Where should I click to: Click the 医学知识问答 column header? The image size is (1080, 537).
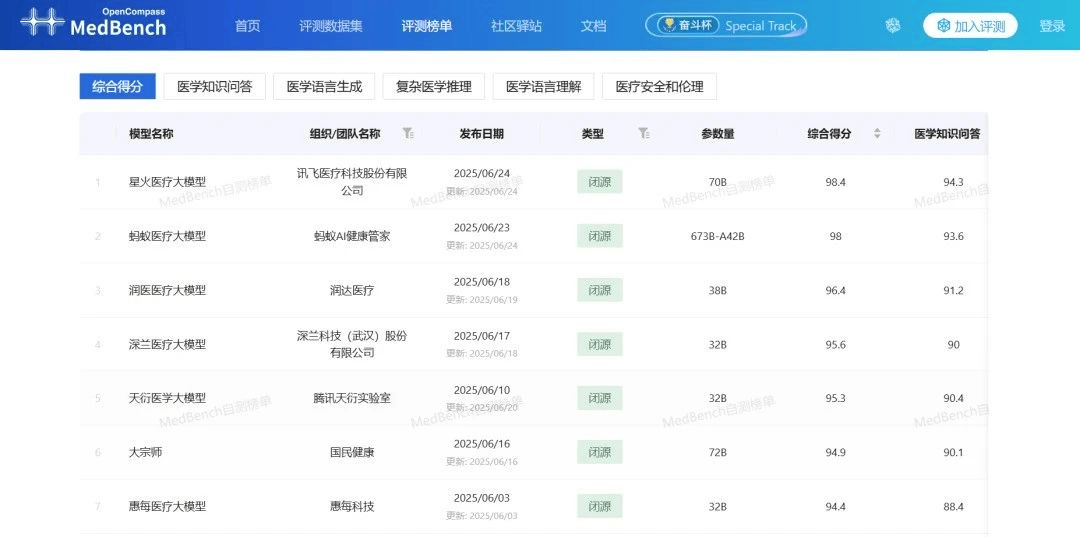pos(947,134)
